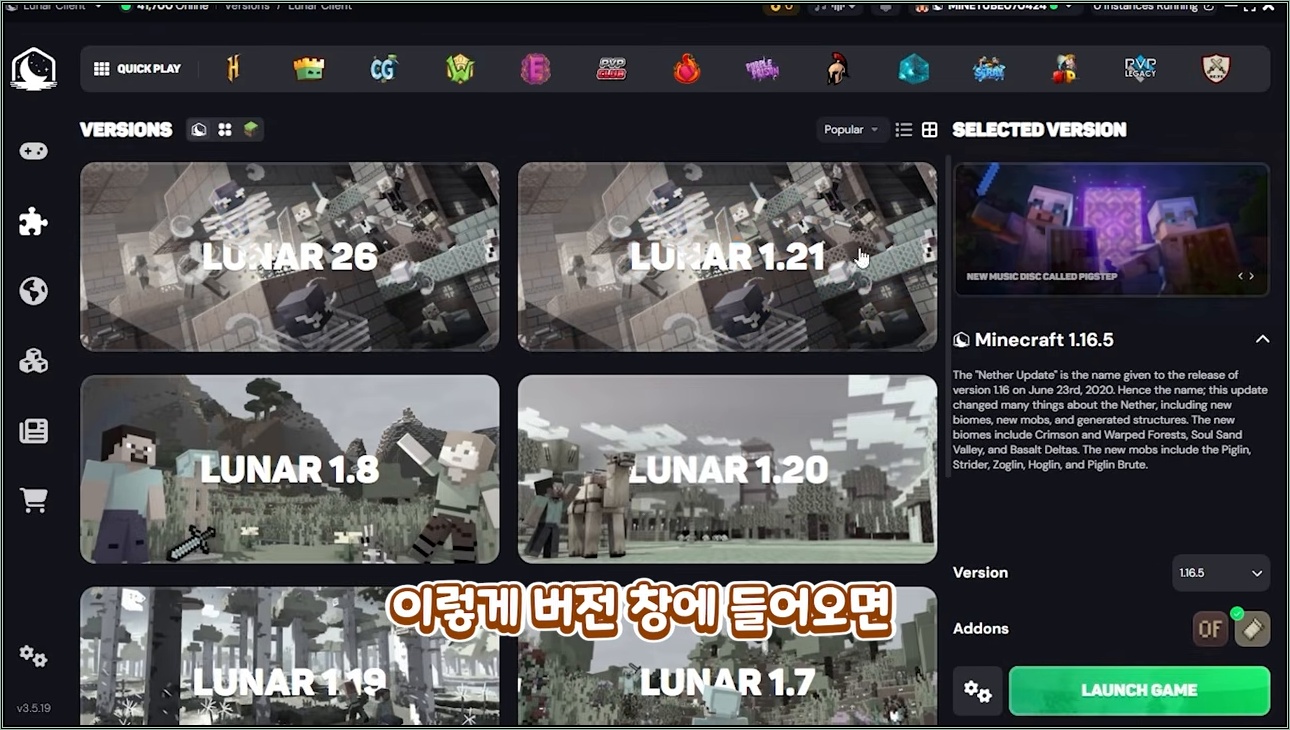The height and width of the screenshot is (730, 1290).
Task: Open the newspaper news section
Action: [34, 431]
